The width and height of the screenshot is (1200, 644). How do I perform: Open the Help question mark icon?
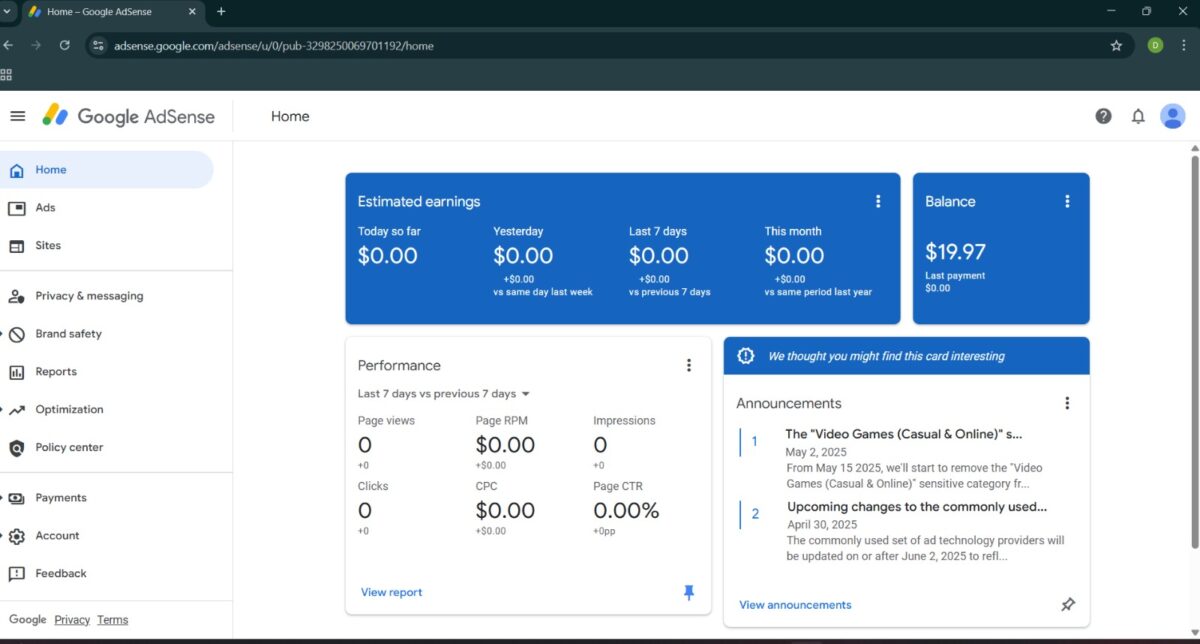(x=1103, y=116)
